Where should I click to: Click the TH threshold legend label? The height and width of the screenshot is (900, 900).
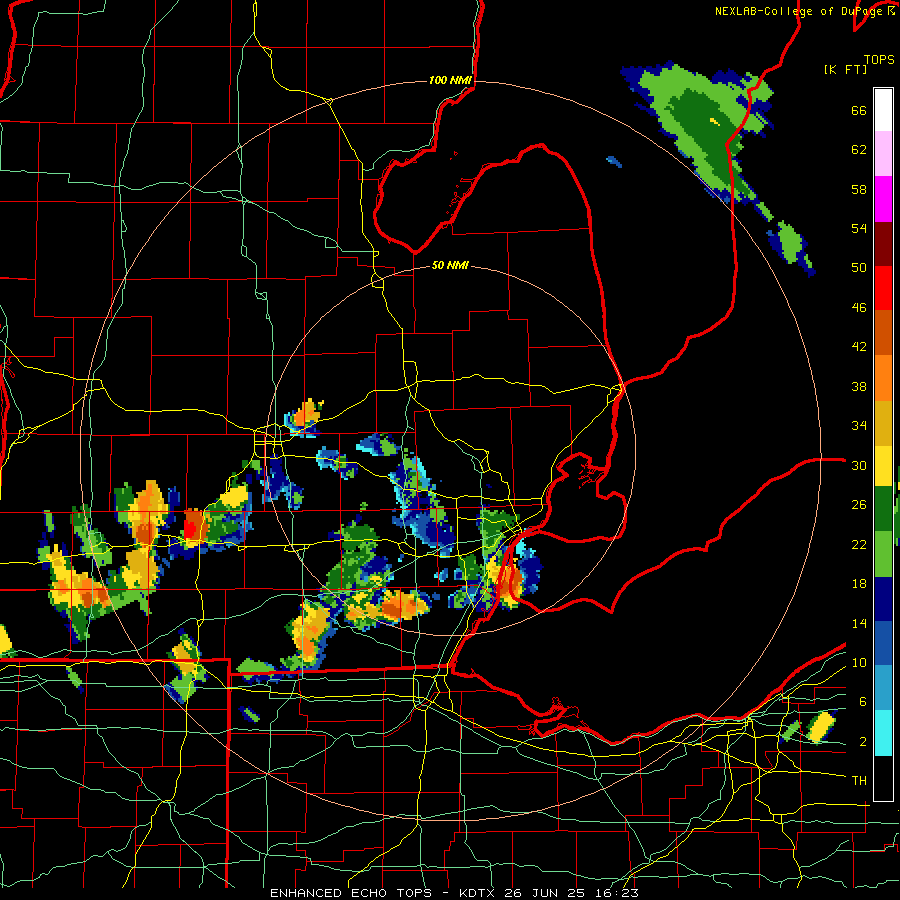[x=859, y=781]
